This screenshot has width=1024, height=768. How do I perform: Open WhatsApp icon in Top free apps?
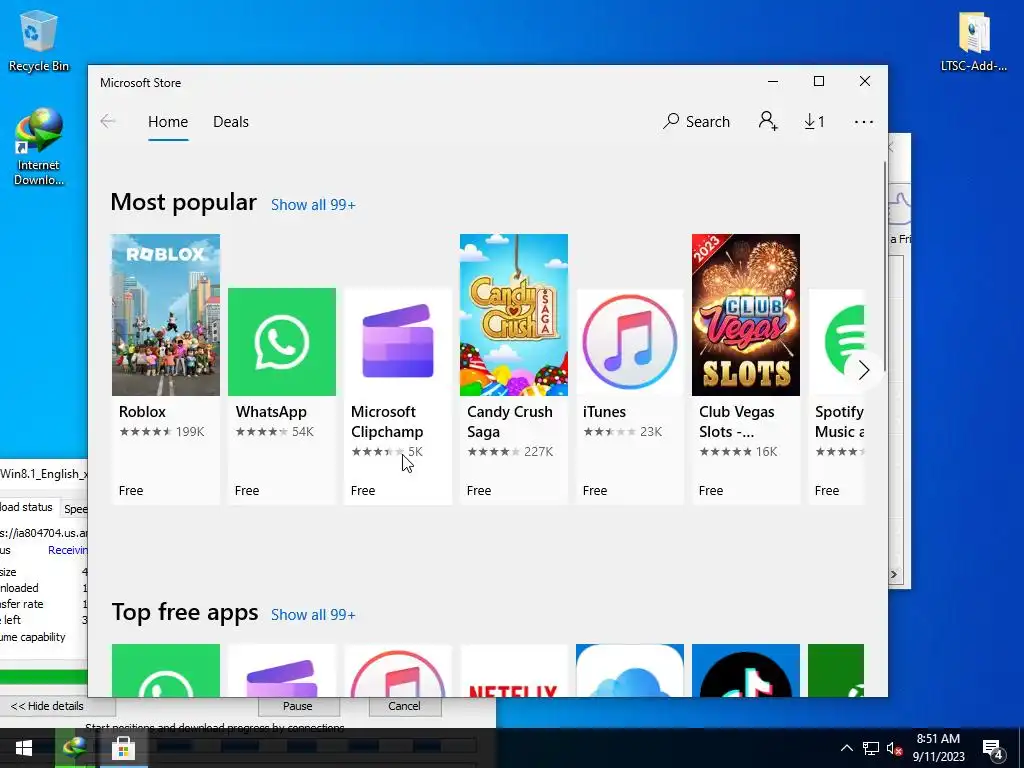(x=166, y=671)
